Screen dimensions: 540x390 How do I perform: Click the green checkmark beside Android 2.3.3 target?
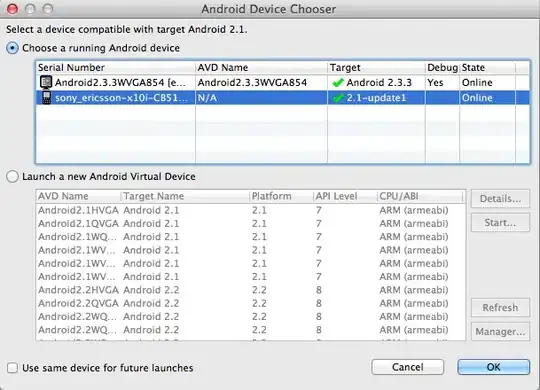(338, 83)
